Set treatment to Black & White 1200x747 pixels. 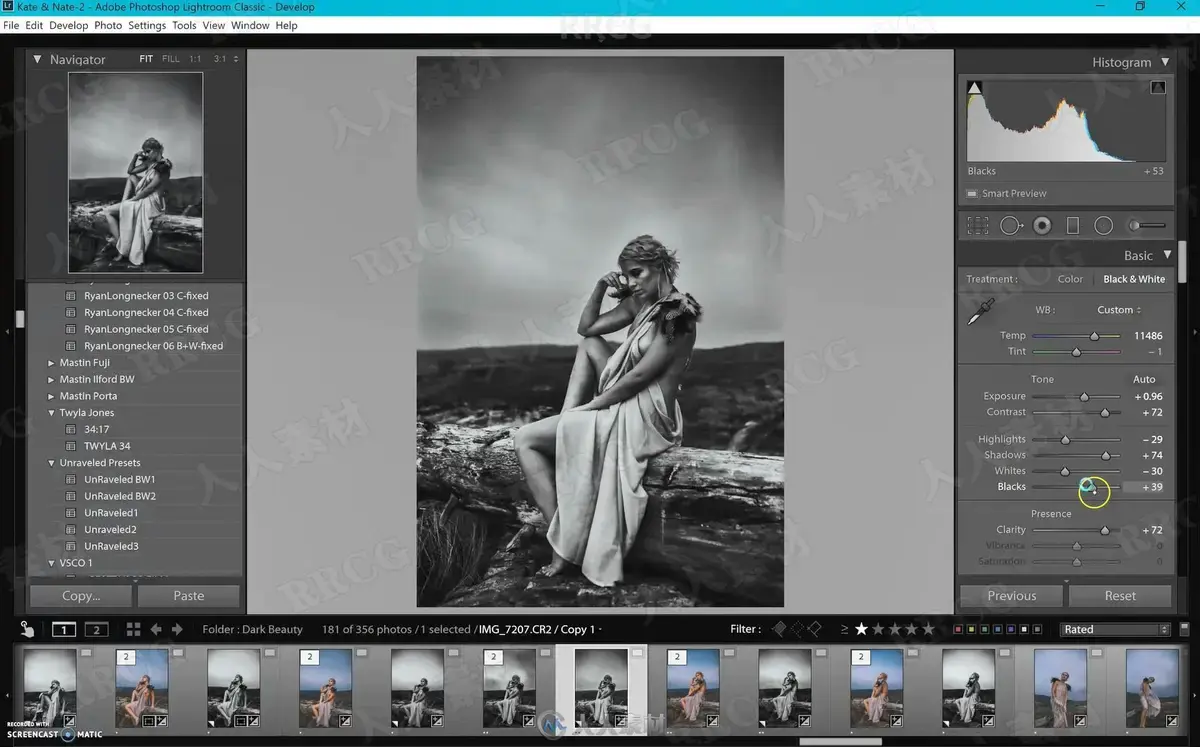click(x=1134, y=279)
